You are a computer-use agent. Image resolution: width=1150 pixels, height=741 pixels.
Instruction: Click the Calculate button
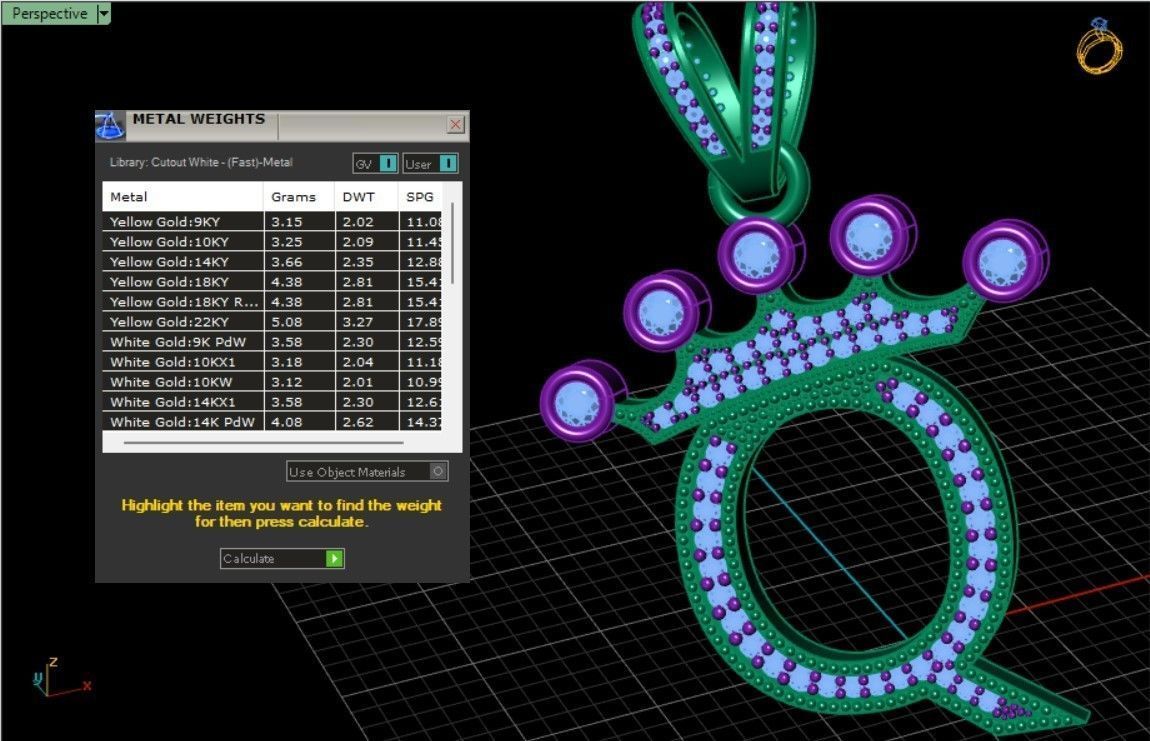click(x=282, y=558)
